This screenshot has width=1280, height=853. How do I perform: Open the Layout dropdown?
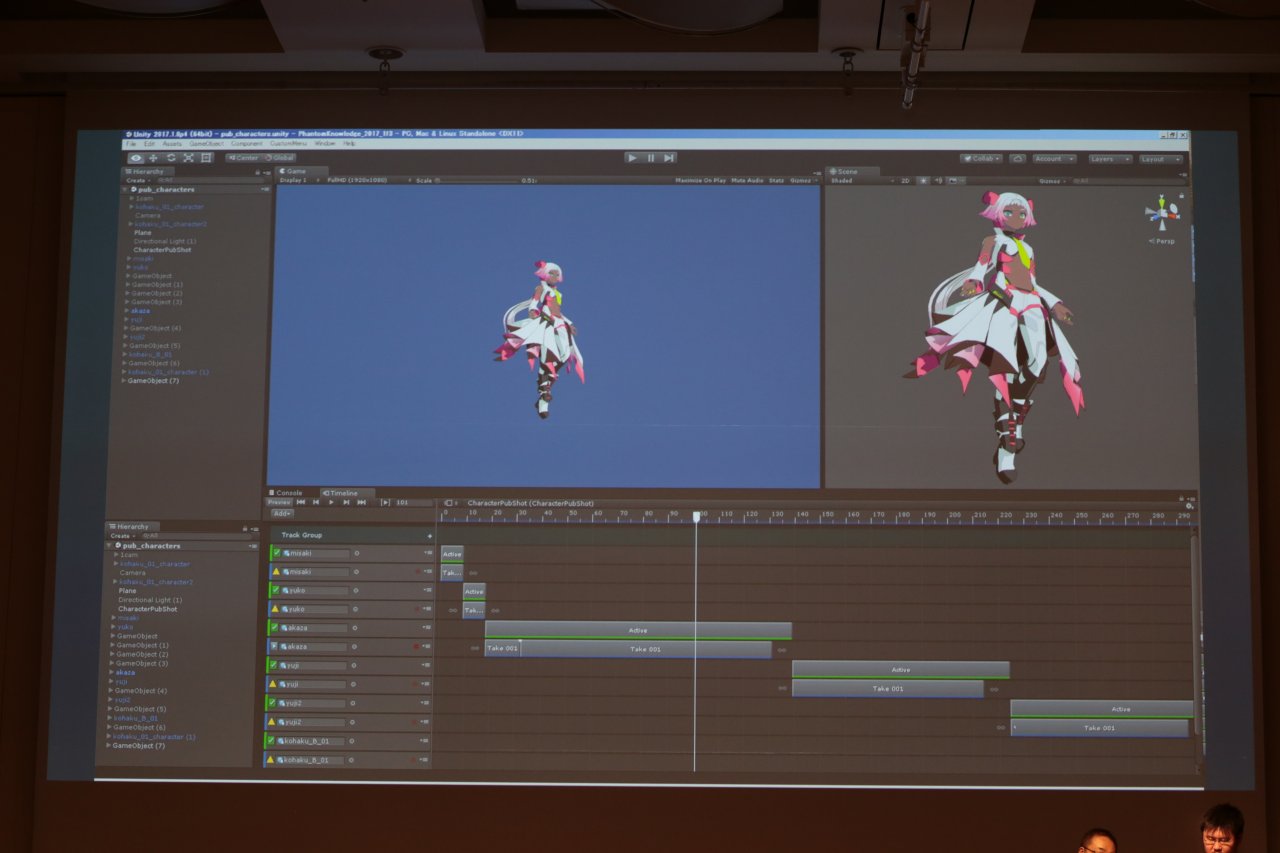click(x=1161, y=159)
